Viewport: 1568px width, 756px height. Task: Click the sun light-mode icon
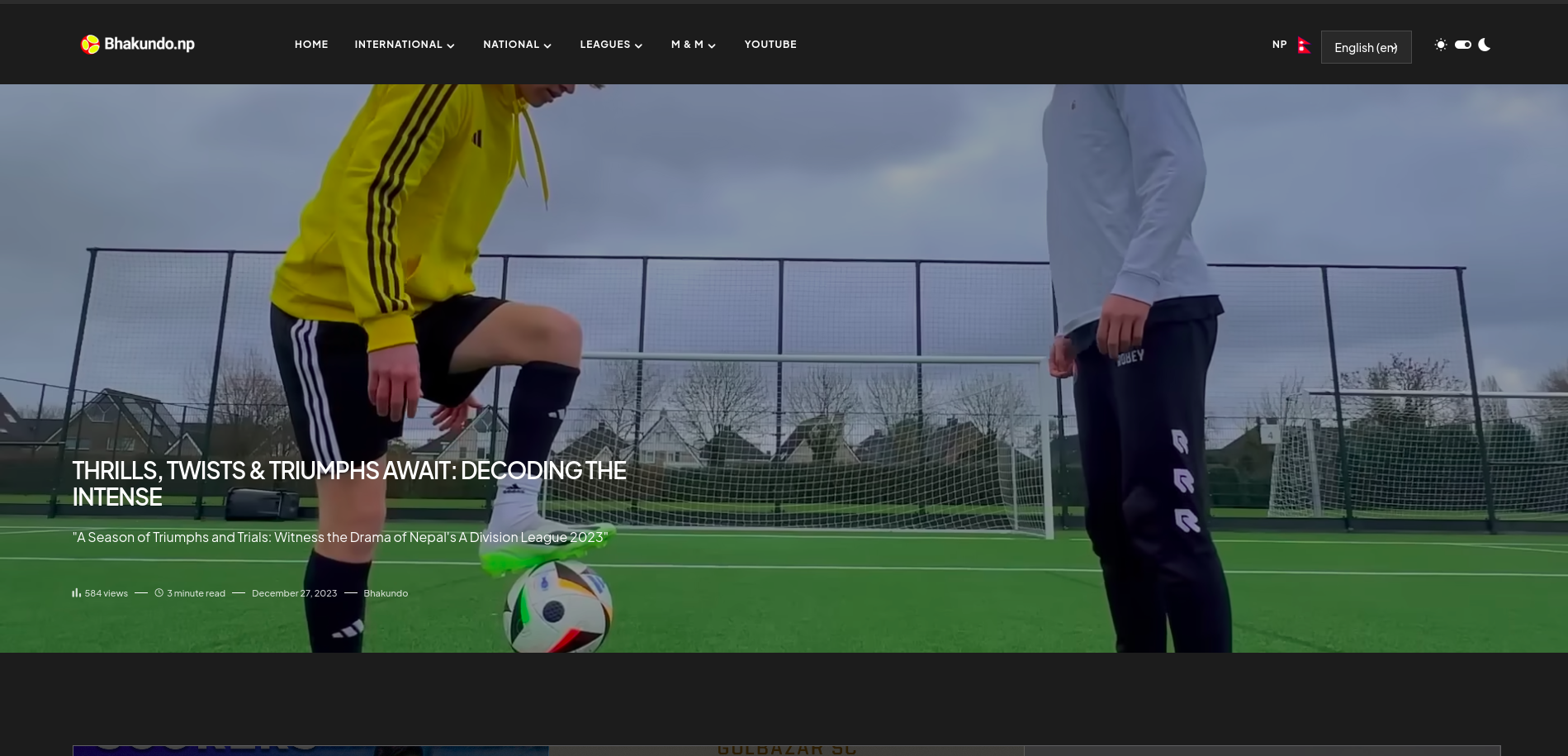pyautogui.click(x=1441, y=45)
